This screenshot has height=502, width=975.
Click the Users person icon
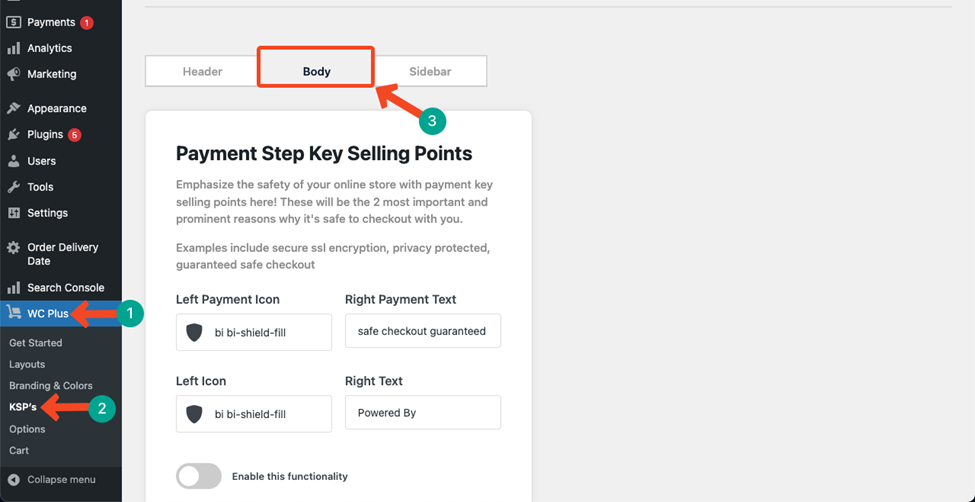(14, 161)
